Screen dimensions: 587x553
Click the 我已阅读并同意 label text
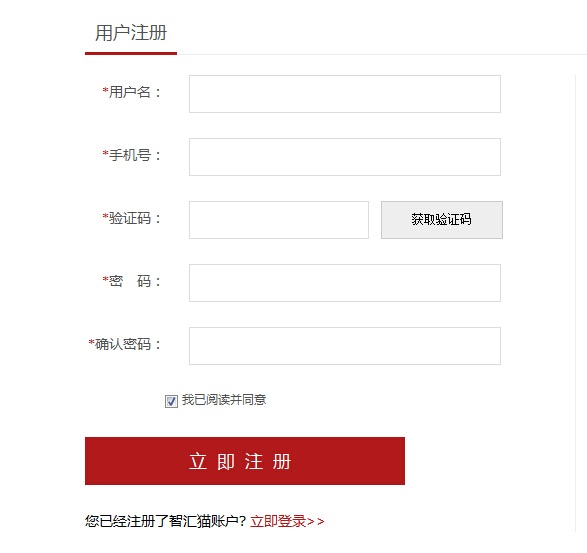(224, 400)
